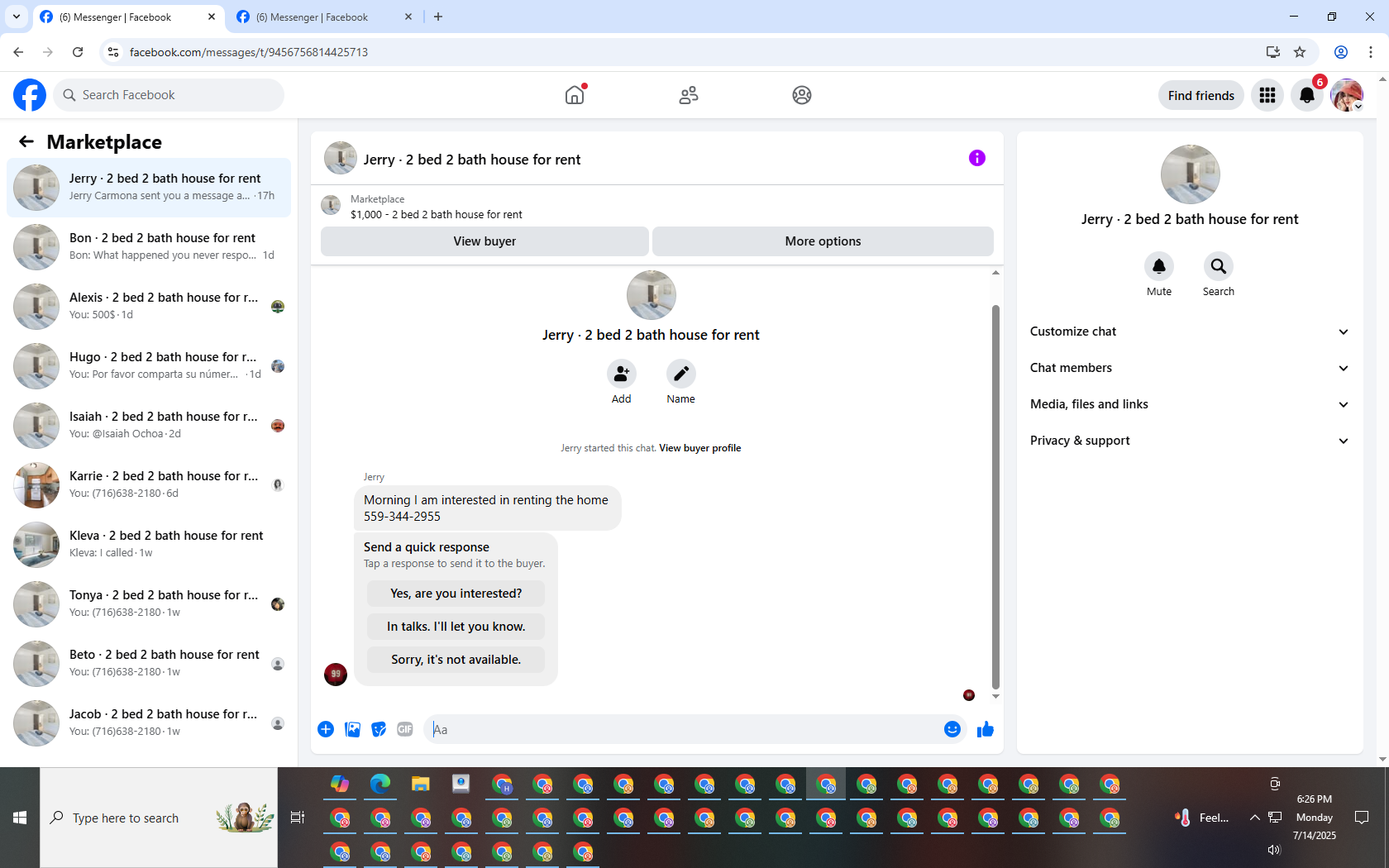Viewport: 1389px width, 868px height.
Task: Expand Customize chat section
Action: 1190,331
